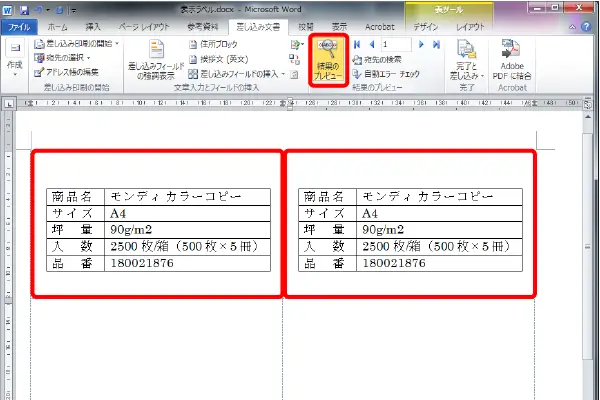Select the 差し込み文書 tab

258,27
